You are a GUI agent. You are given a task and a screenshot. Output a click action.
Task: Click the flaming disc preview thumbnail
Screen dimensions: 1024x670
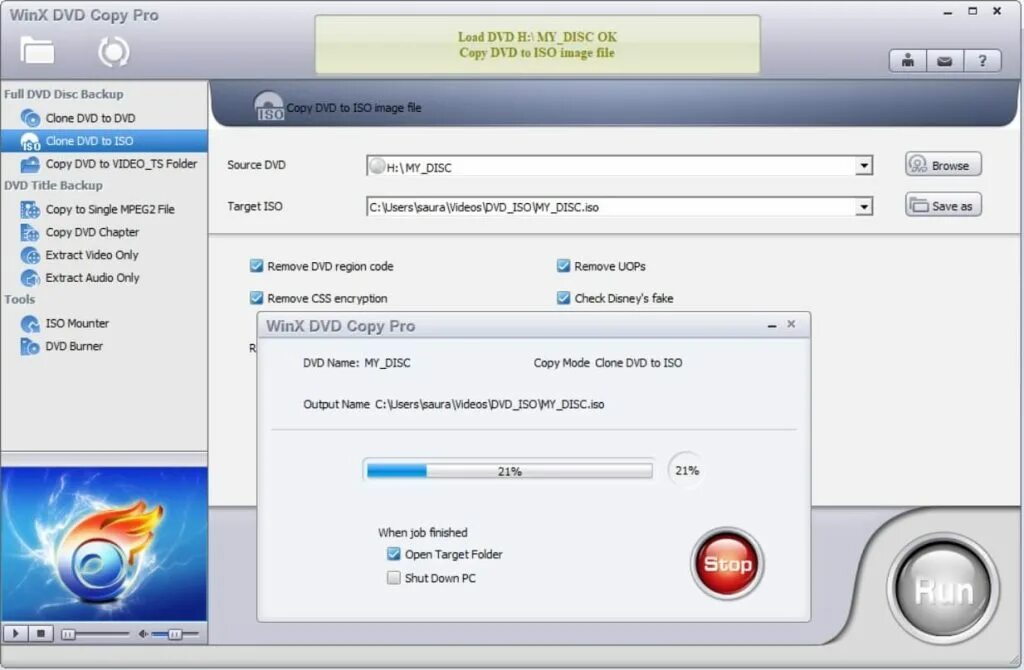pos(104,543)
